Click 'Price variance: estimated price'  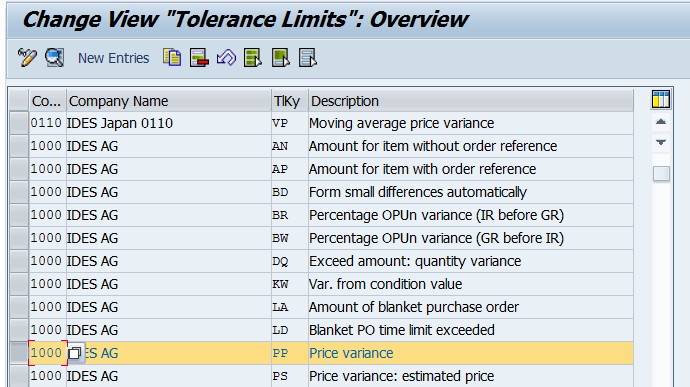pyautogui.click(x=401, y=376)
